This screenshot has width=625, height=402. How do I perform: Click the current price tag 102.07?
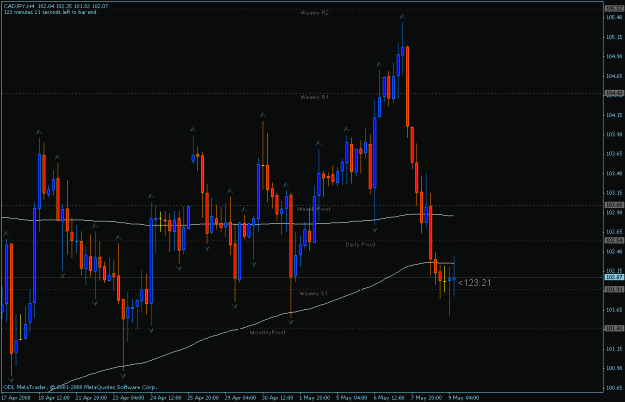614,277
